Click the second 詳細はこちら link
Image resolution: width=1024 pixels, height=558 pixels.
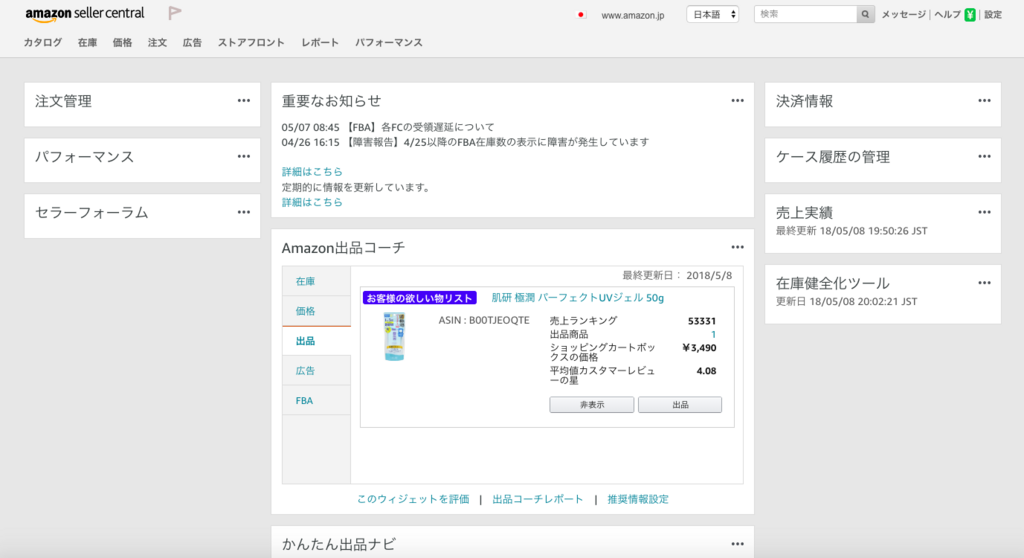tap(312, 203)
